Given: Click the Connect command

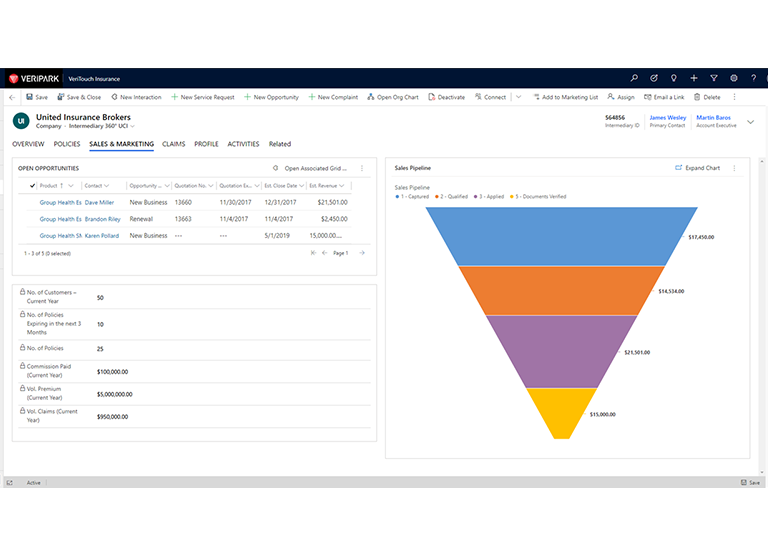Looking at the screenshot, I should [x=490, y=97].
